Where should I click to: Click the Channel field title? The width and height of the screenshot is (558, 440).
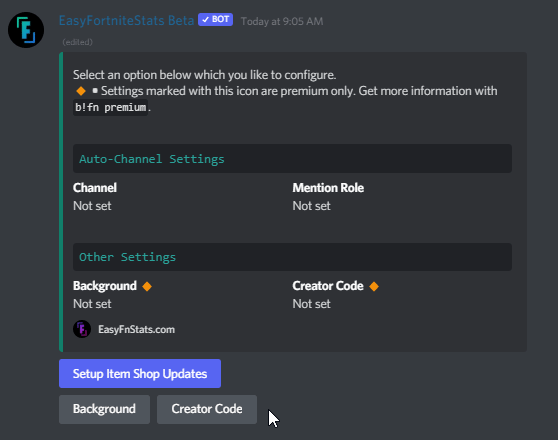(95, 188)
